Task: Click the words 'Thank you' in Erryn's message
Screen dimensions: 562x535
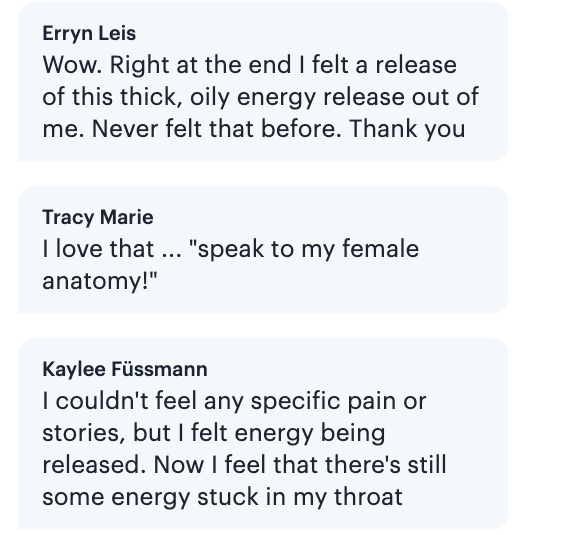Action: coord(408,129)
